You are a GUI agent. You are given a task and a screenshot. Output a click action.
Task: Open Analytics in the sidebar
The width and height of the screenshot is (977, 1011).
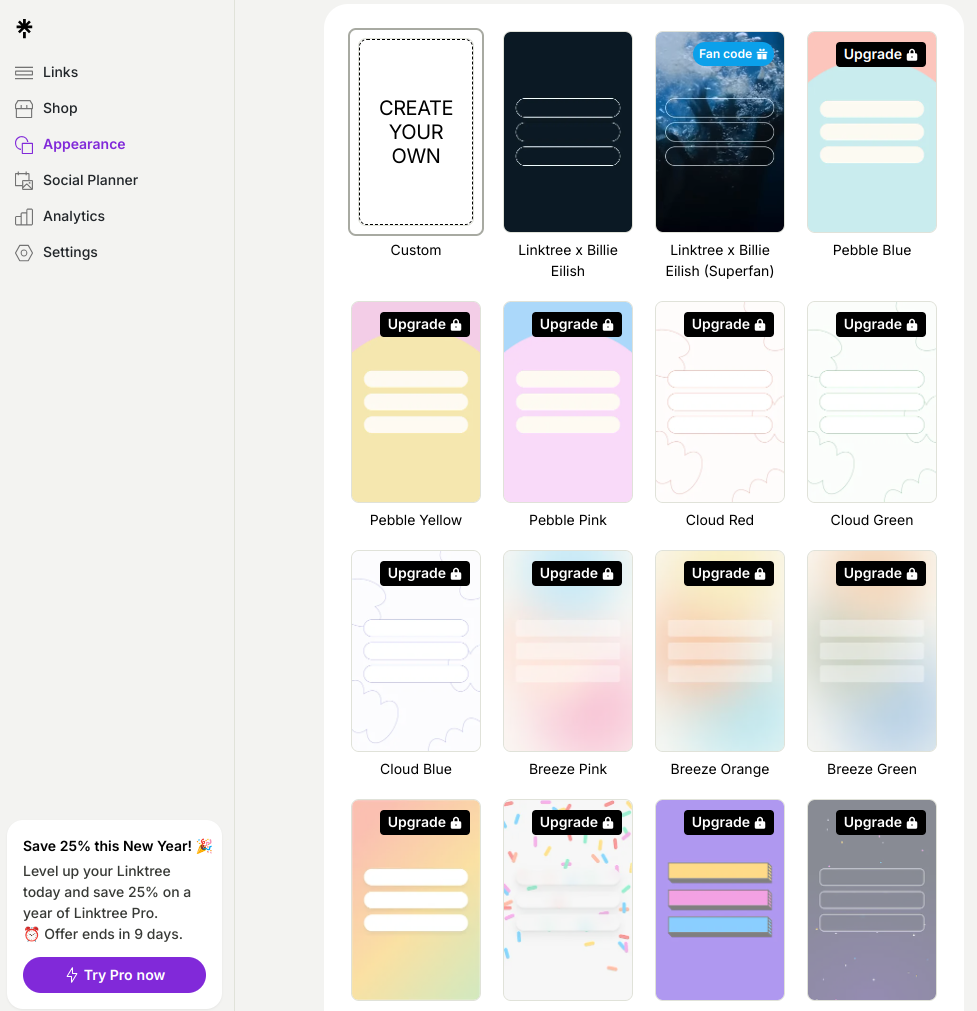[x=74, y=217]
